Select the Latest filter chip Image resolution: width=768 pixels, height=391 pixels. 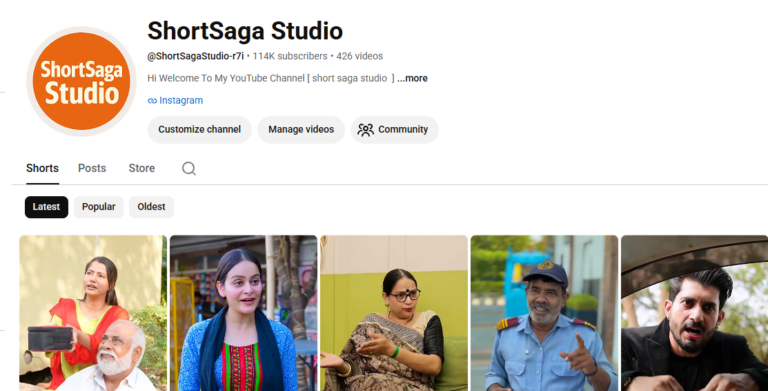(47, 207)
